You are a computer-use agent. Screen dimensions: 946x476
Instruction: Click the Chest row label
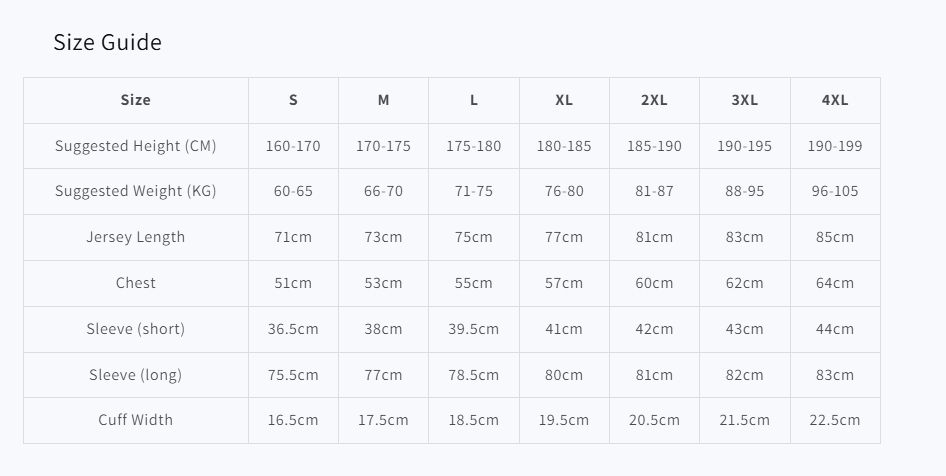pos(136,283)
